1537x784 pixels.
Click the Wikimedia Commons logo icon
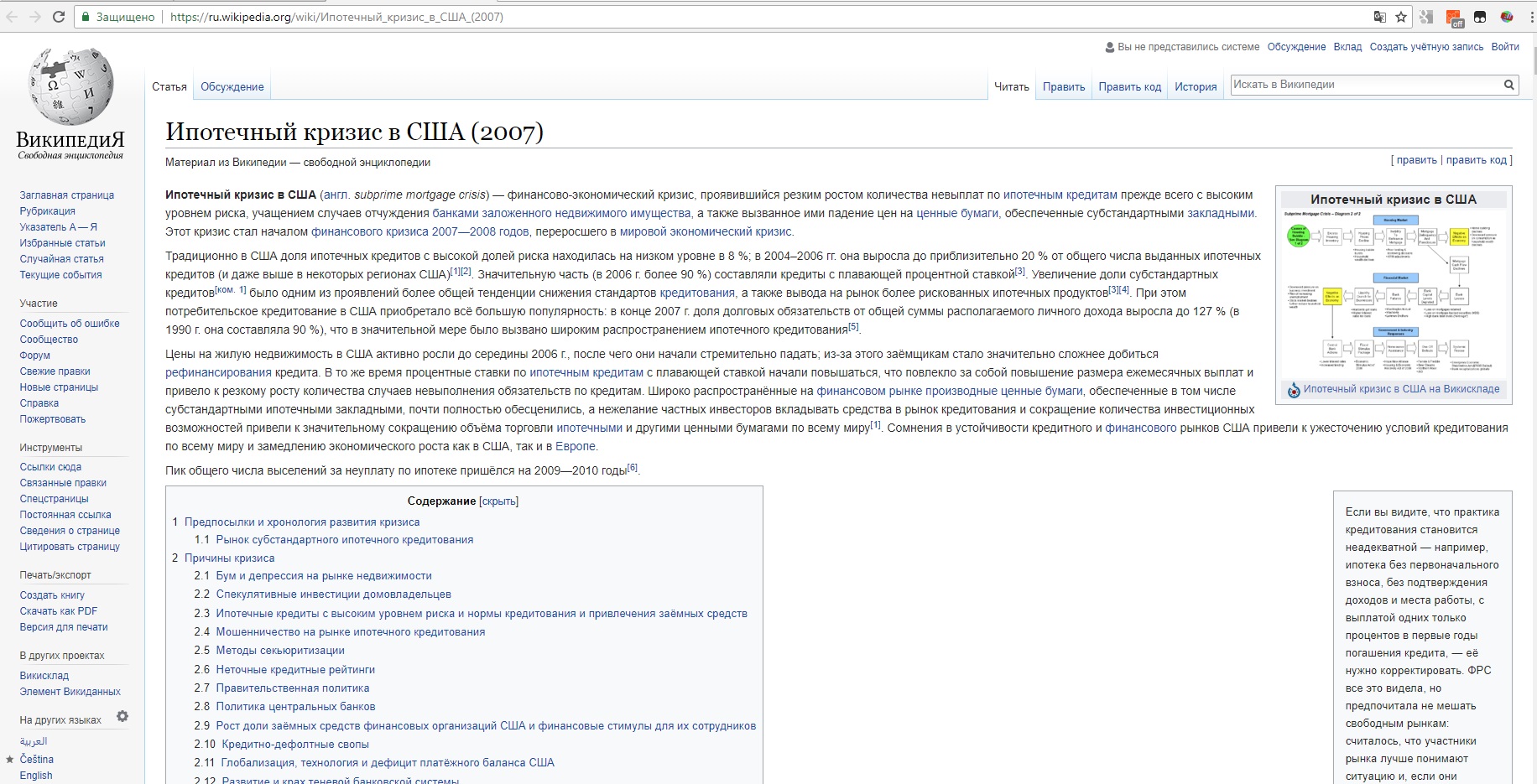point(1294,390)
